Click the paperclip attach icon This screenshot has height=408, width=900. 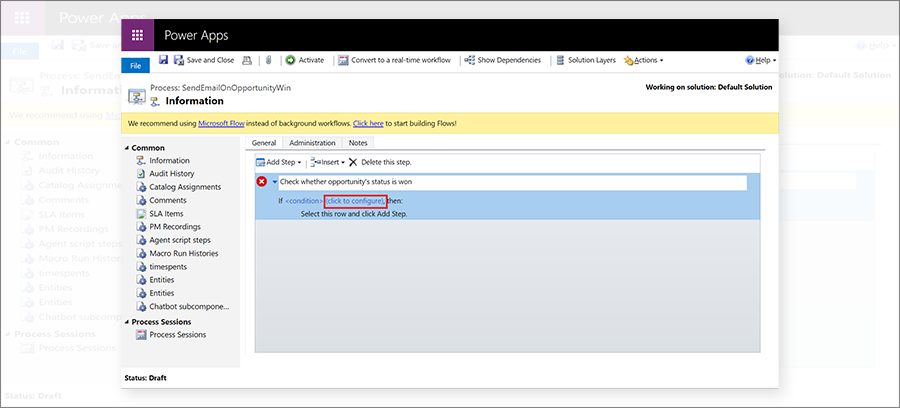pyautogui.click(x=267, y=60)
